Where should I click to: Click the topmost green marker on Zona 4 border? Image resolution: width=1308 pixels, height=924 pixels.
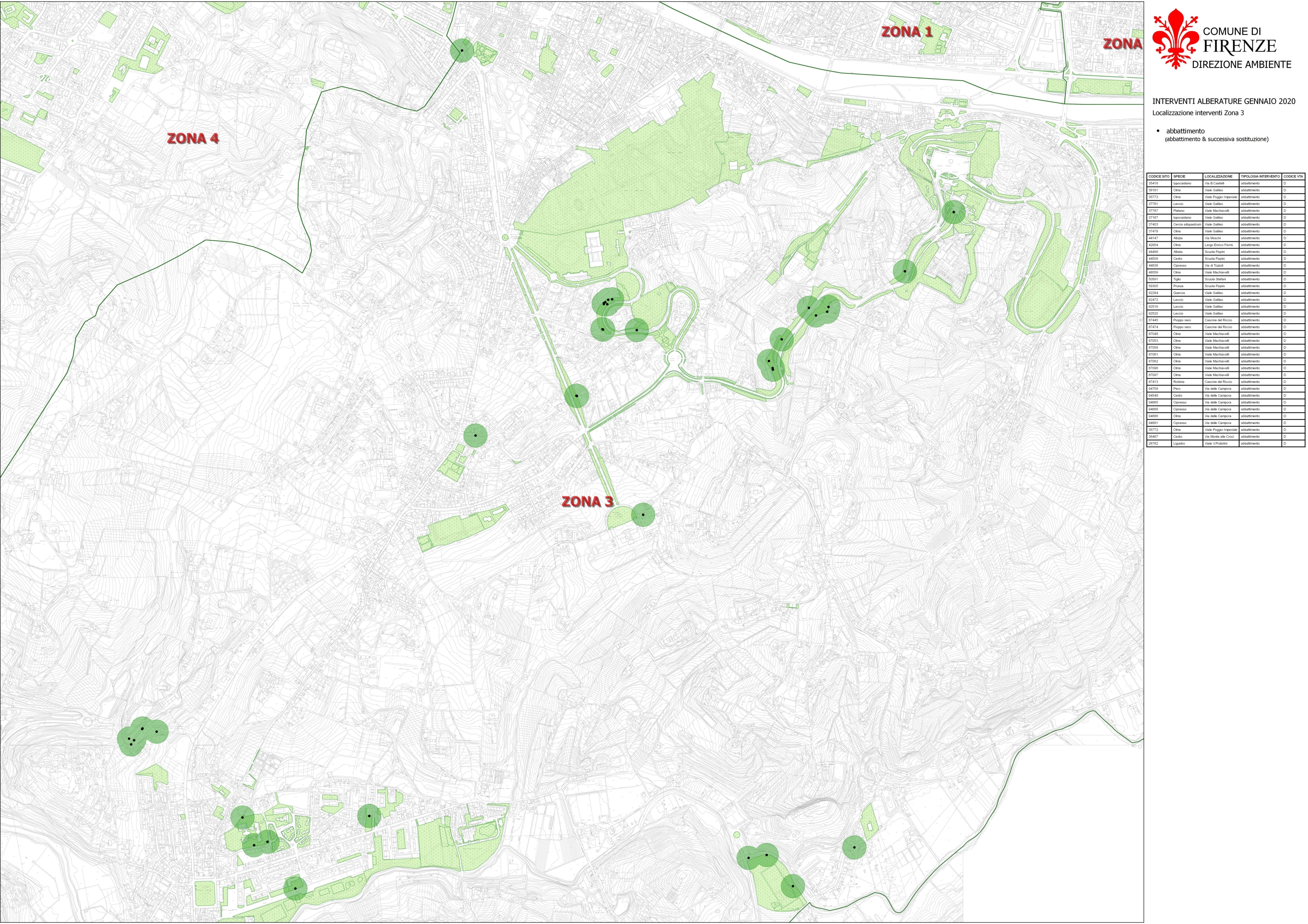[x=462, y=51]
